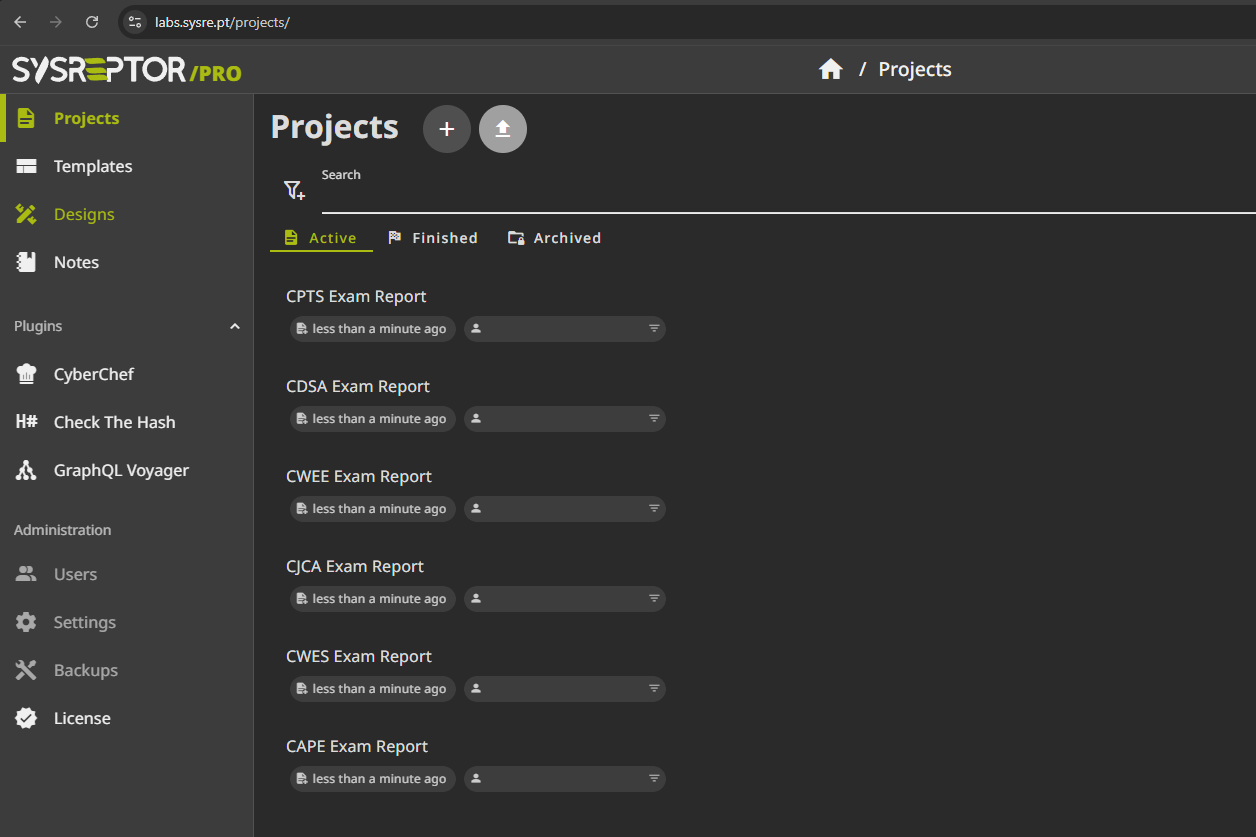Open member filter on CPTS Exam Report
The height and width of the screenshot is (837, 1256).
pos(654,329)
